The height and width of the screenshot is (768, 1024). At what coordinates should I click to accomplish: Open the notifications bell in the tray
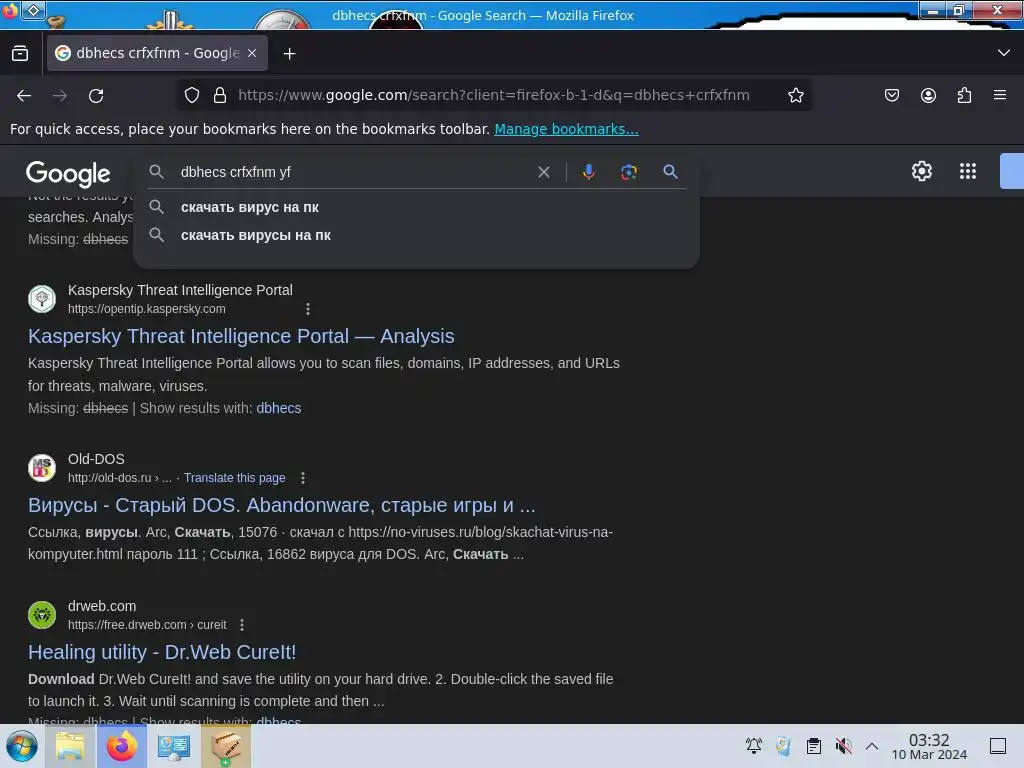754,746
